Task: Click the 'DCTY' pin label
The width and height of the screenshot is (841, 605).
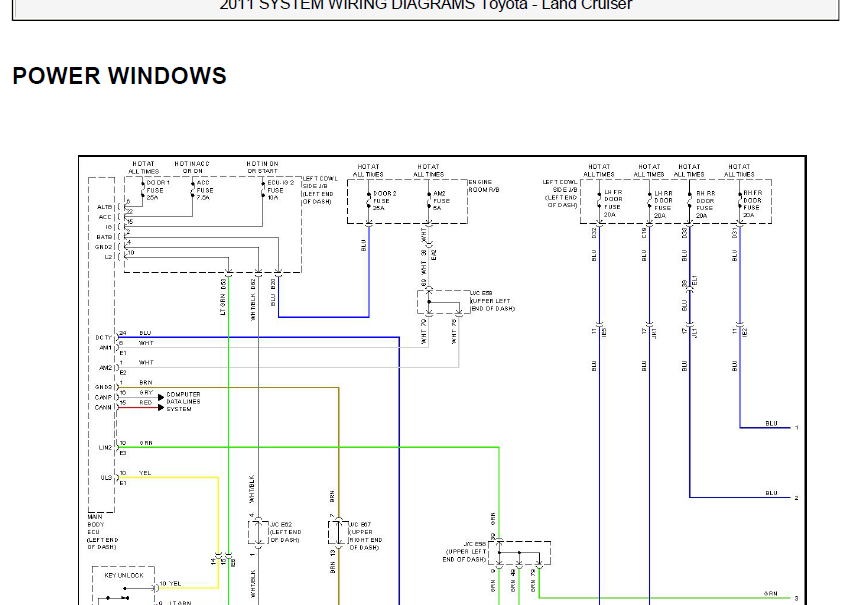Action: (x=104, y=338)
